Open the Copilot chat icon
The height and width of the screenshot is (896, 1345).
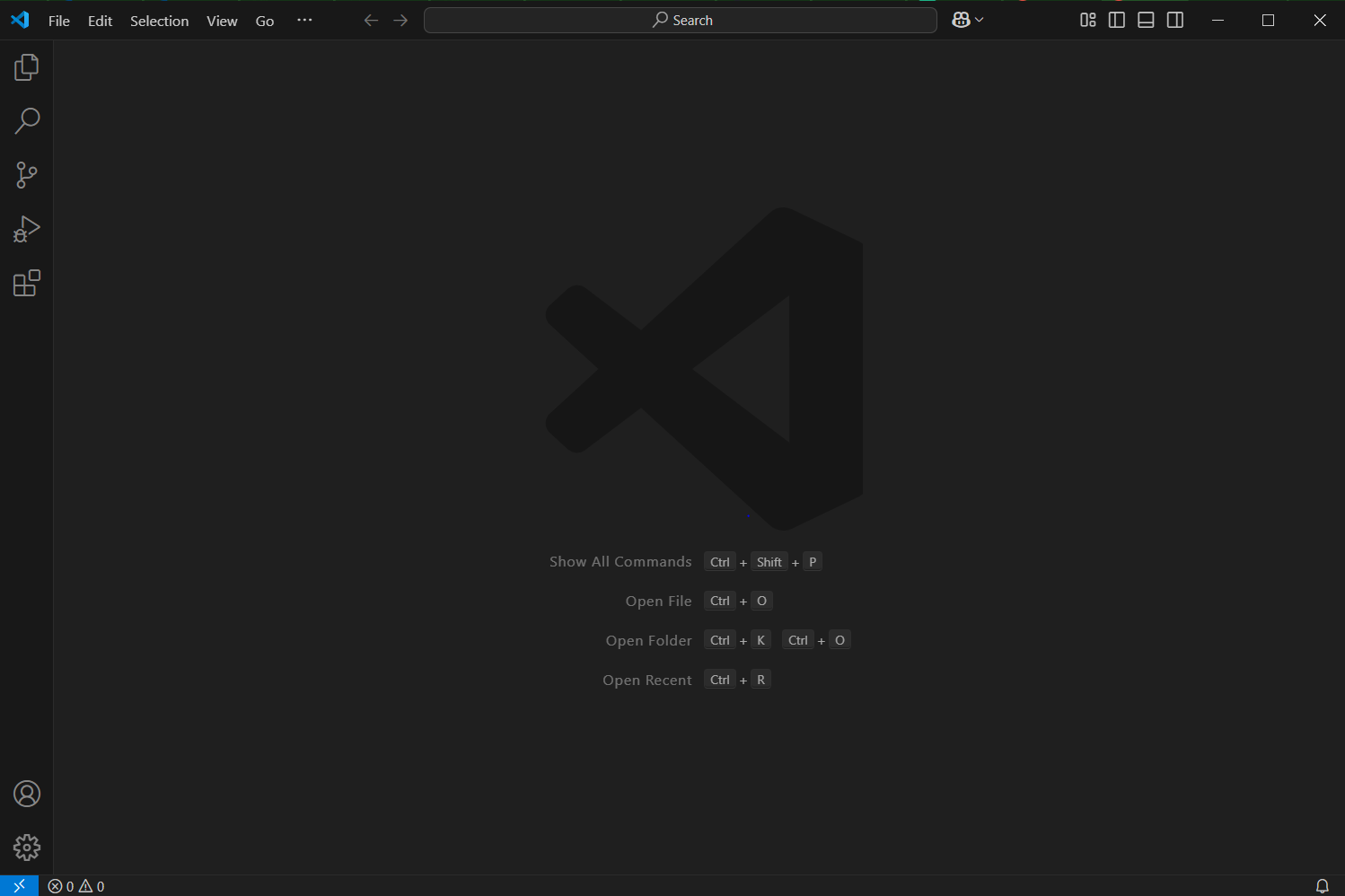pyautogui.click(x=961, y=20)
